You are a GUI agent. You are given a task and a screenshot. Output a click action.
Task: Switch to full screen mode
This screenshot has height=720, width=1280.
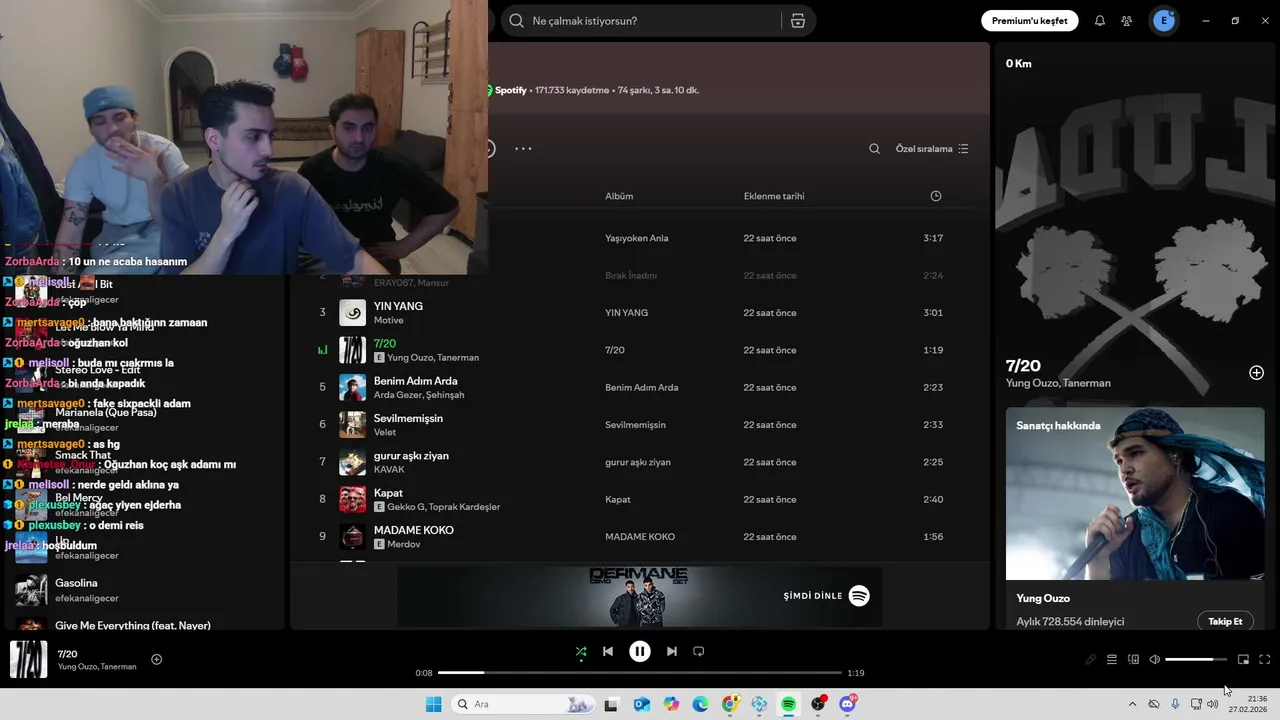point(1265,659)
